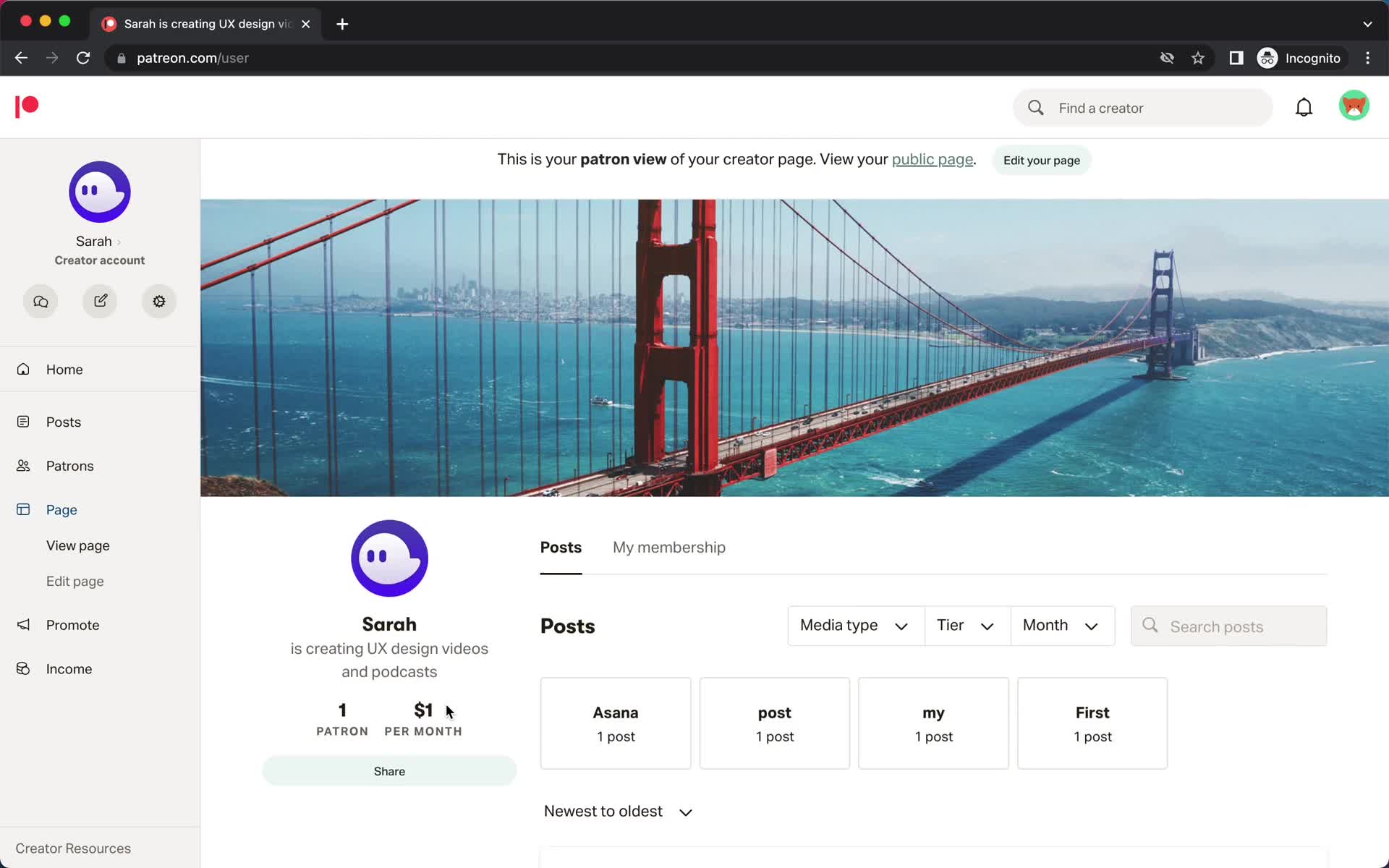Open the Asana tag card
Viewport: 1389px width, 868px height.
(x=616, y=723)
